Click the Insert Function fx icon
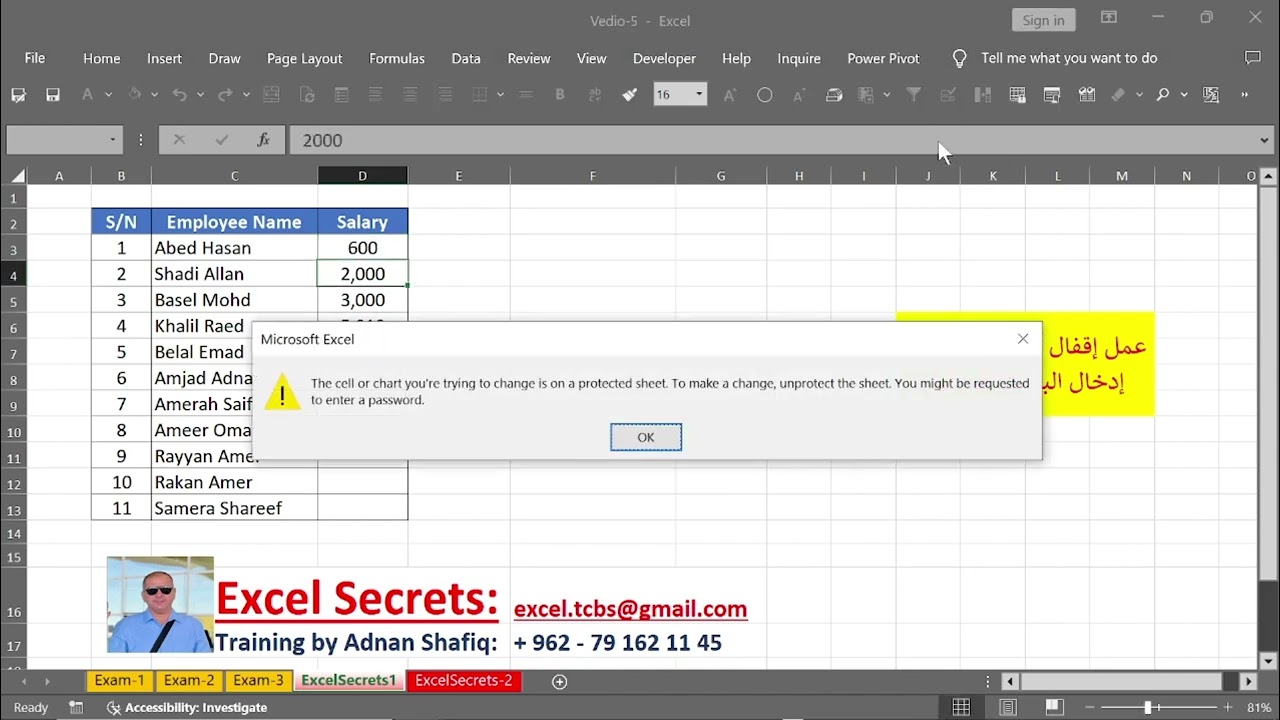 pos(263,140)
